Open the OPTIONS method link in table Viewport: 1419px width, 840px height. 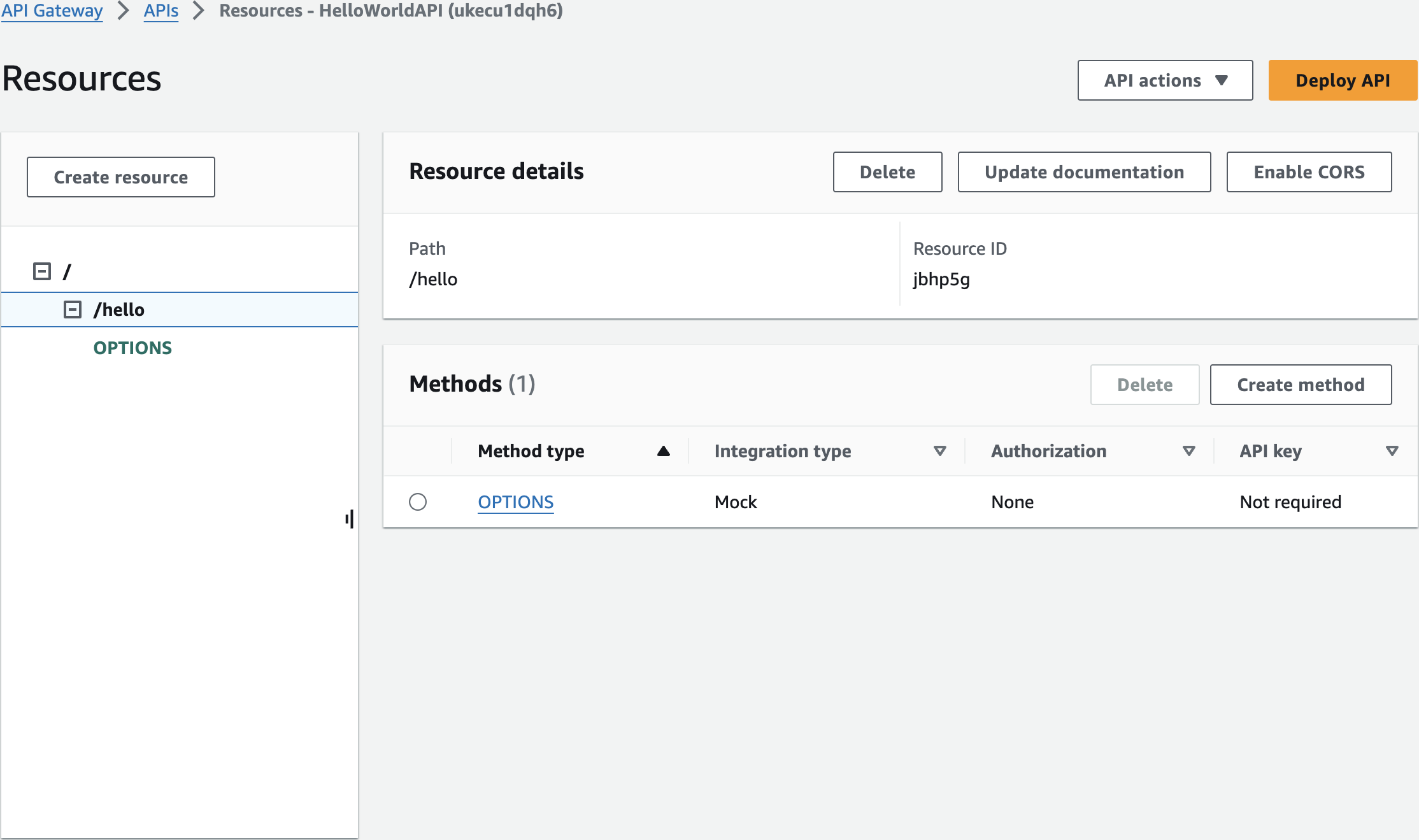click(x=515, y=502)
